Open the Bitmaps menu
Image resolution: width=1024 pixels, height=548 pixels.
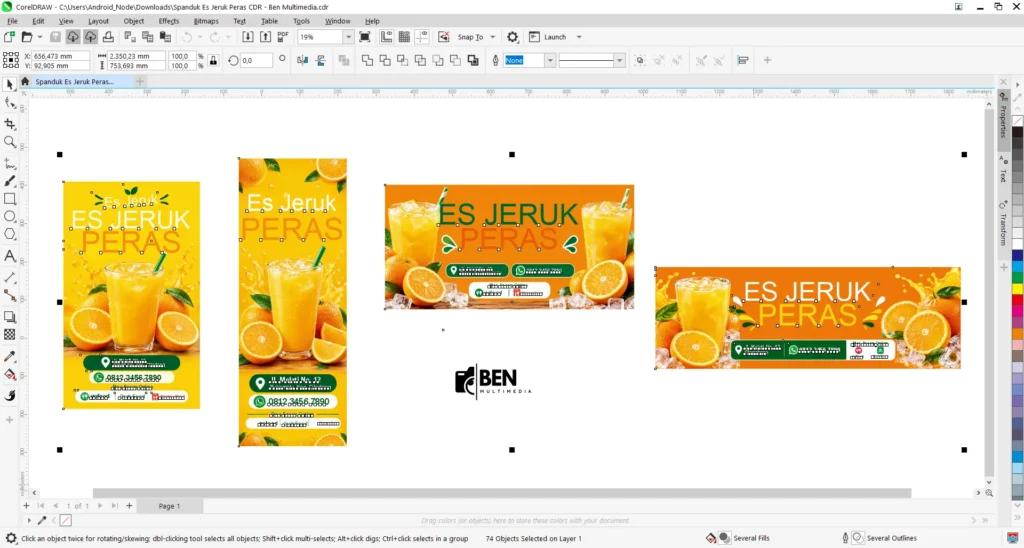coord(206,21)
